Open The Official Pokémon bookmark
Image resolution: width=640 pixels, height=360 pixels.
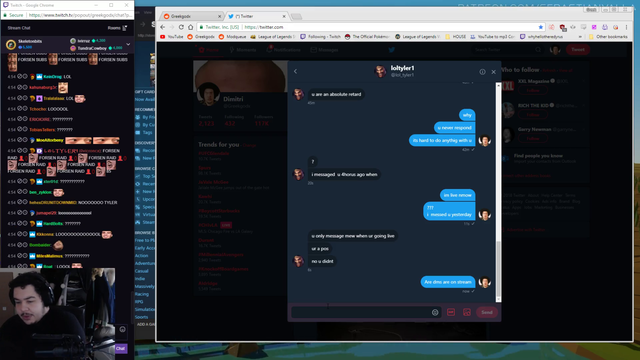click(x=367, y=37)
